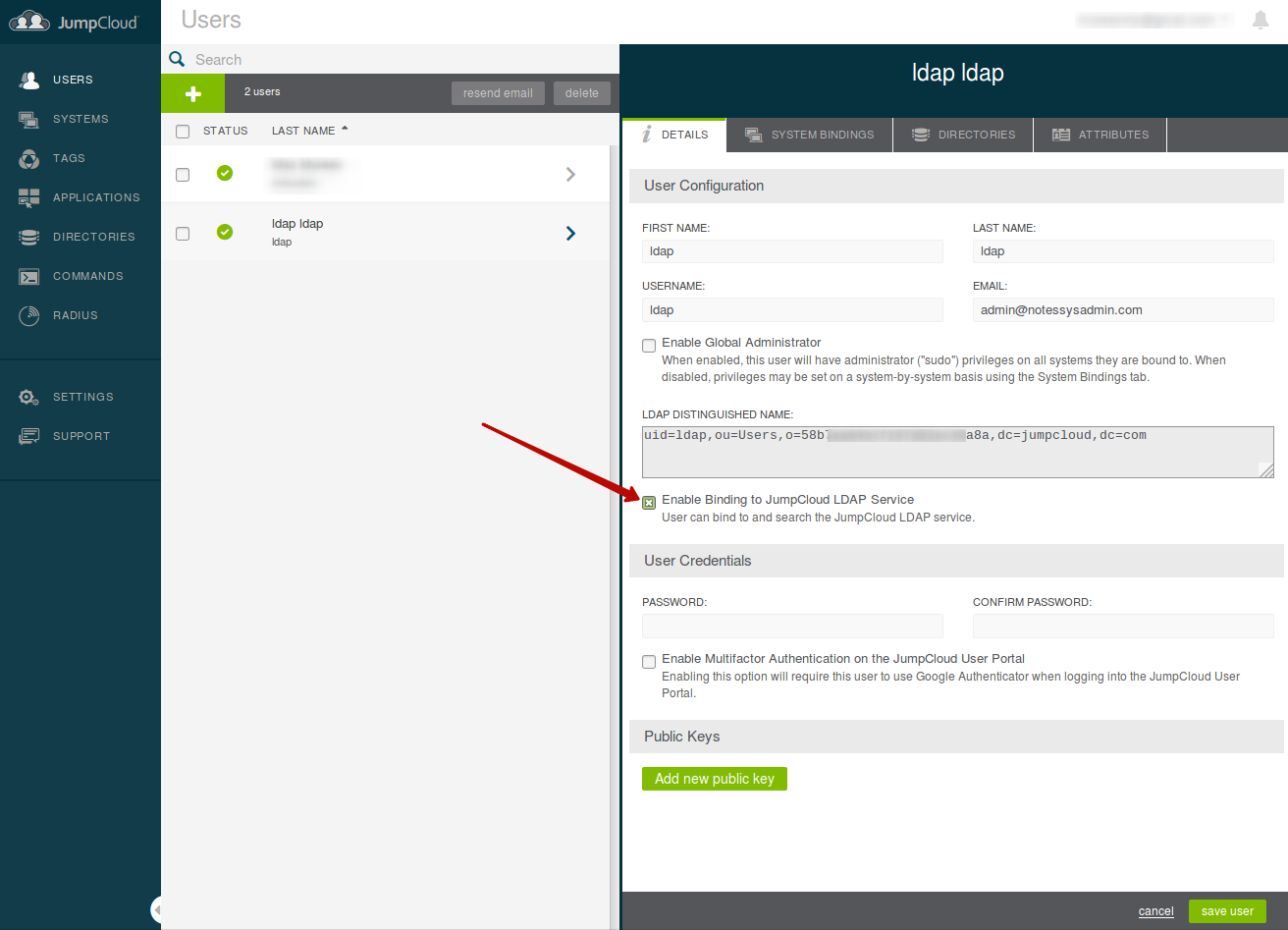The height and width of the screenshot is (930, 1288).
Task: Open the RADIUS icon in sidebar
Action: (x=29, y=315)
